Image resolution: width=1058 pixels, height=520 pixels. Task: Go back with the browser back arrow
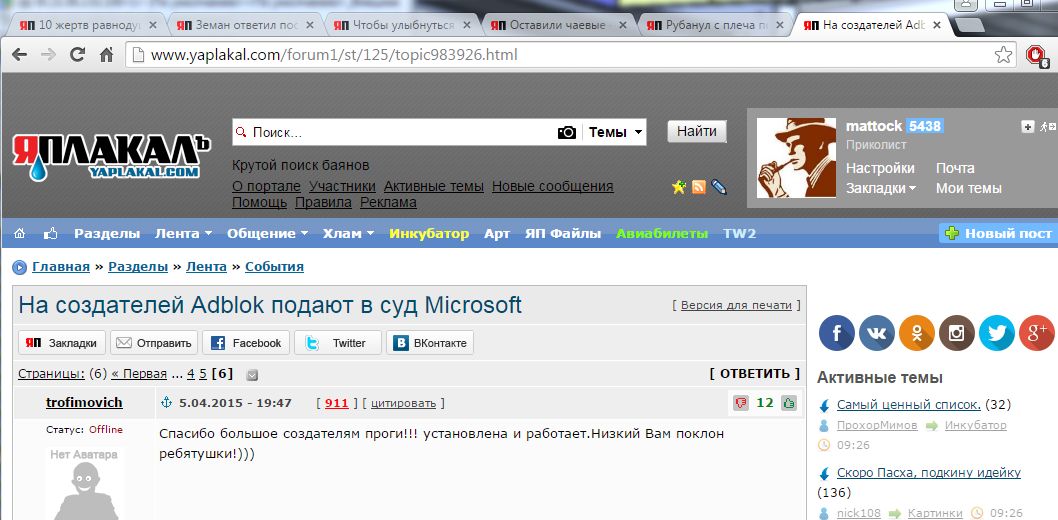pos(19,55)
